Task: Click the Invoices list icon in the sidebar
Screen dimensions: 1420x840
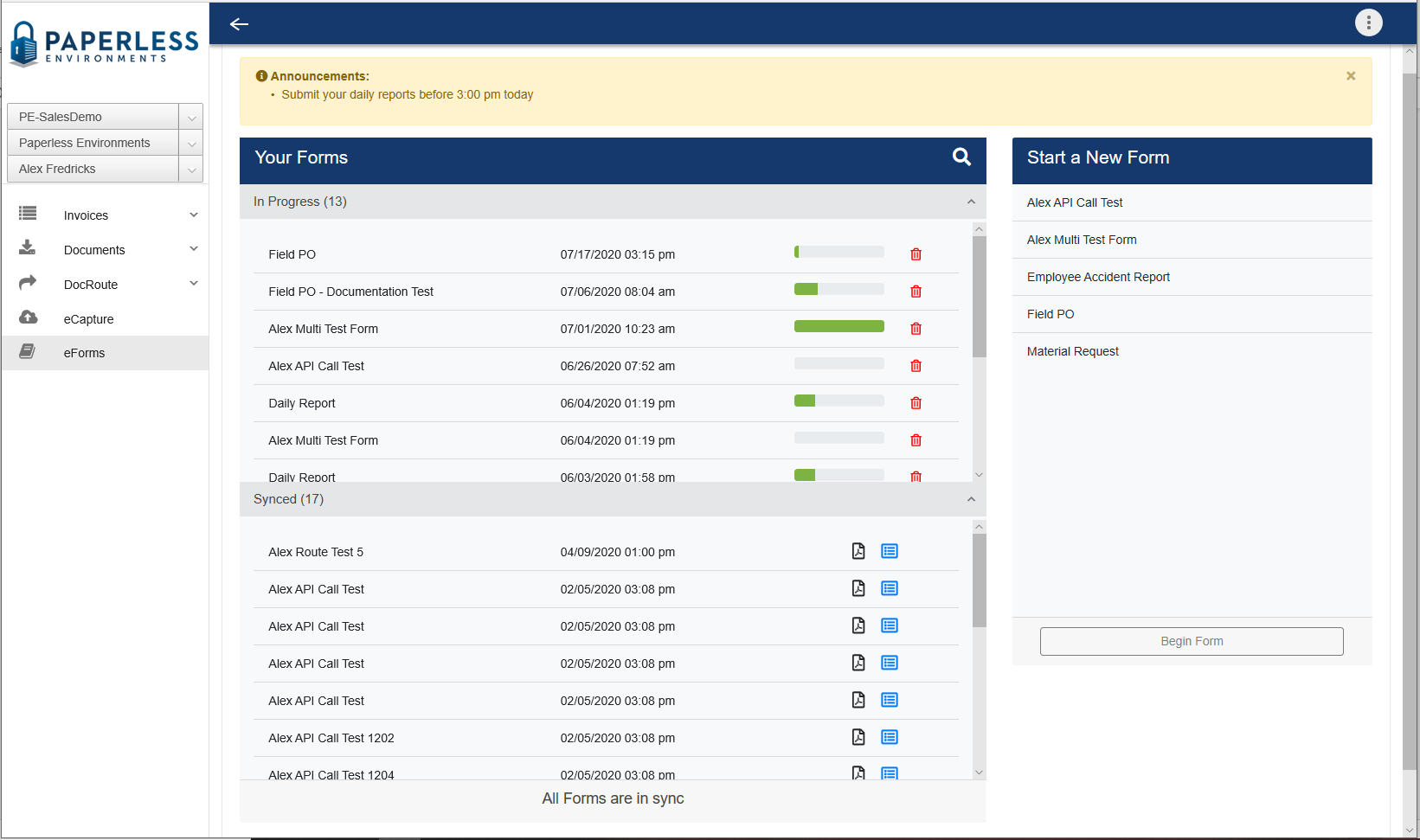Action: [28, 213]
